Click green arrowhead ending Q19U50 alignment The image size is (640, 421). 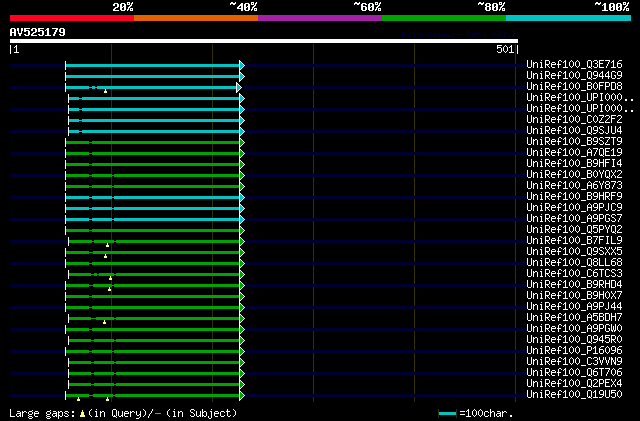242,396
